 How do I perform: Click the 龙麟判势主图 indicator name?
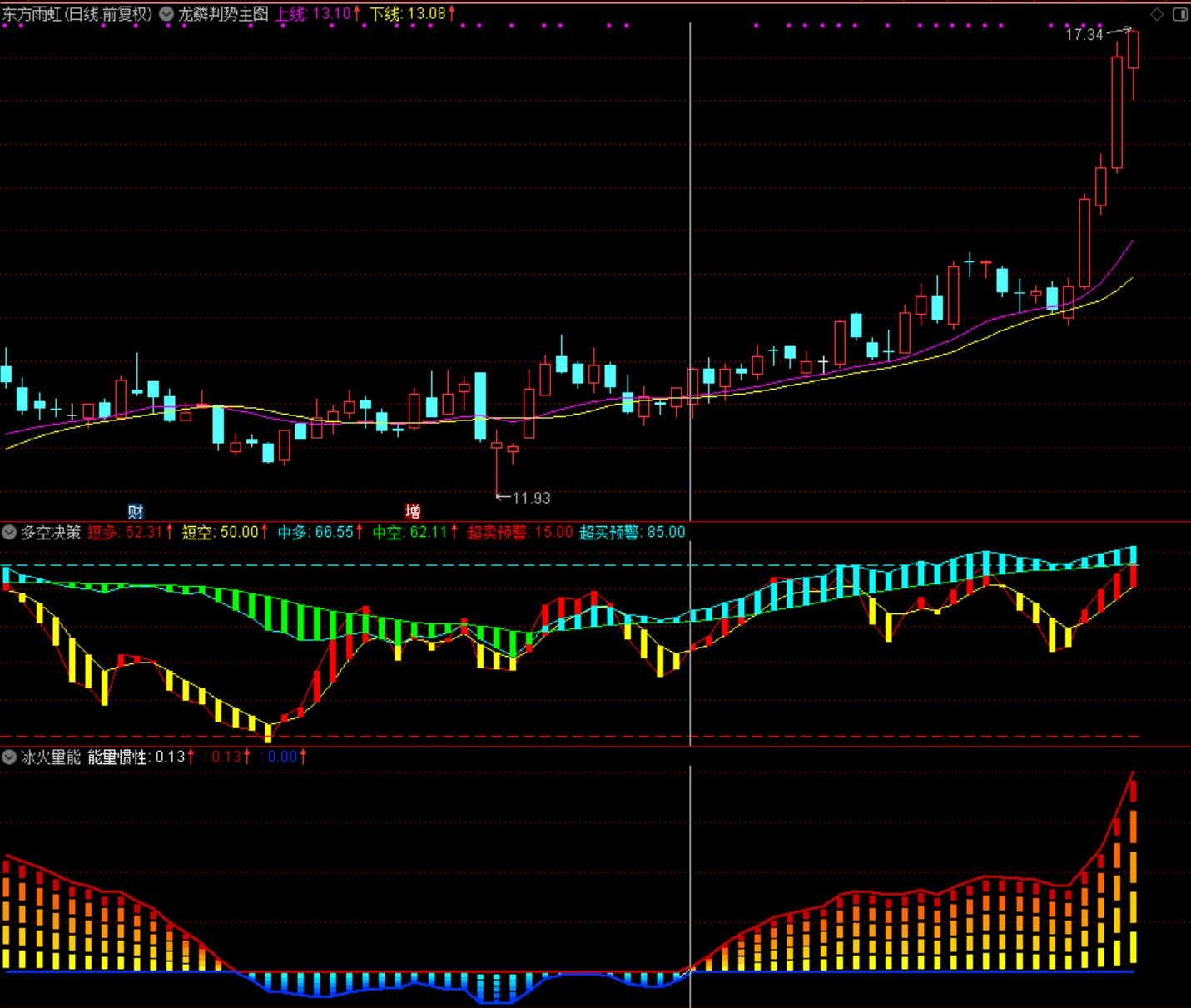[223, 14]
